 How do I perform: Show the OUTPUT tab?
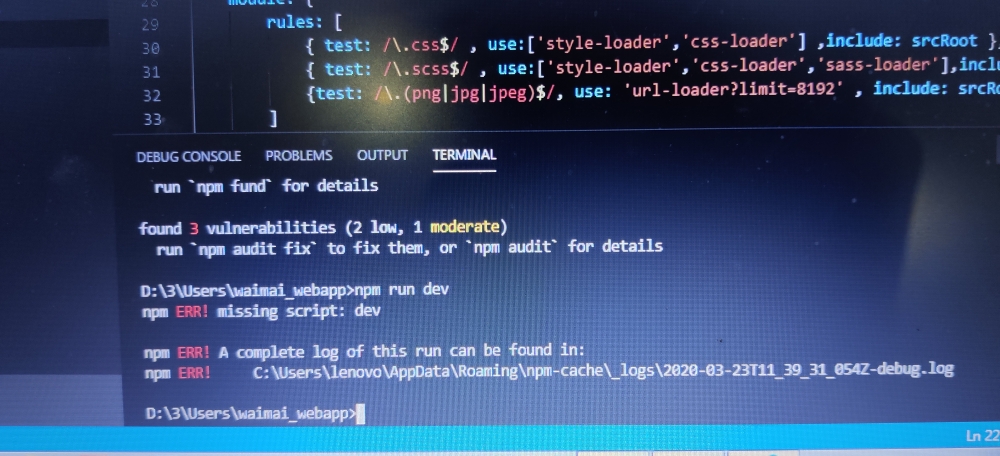click(382, 155)
